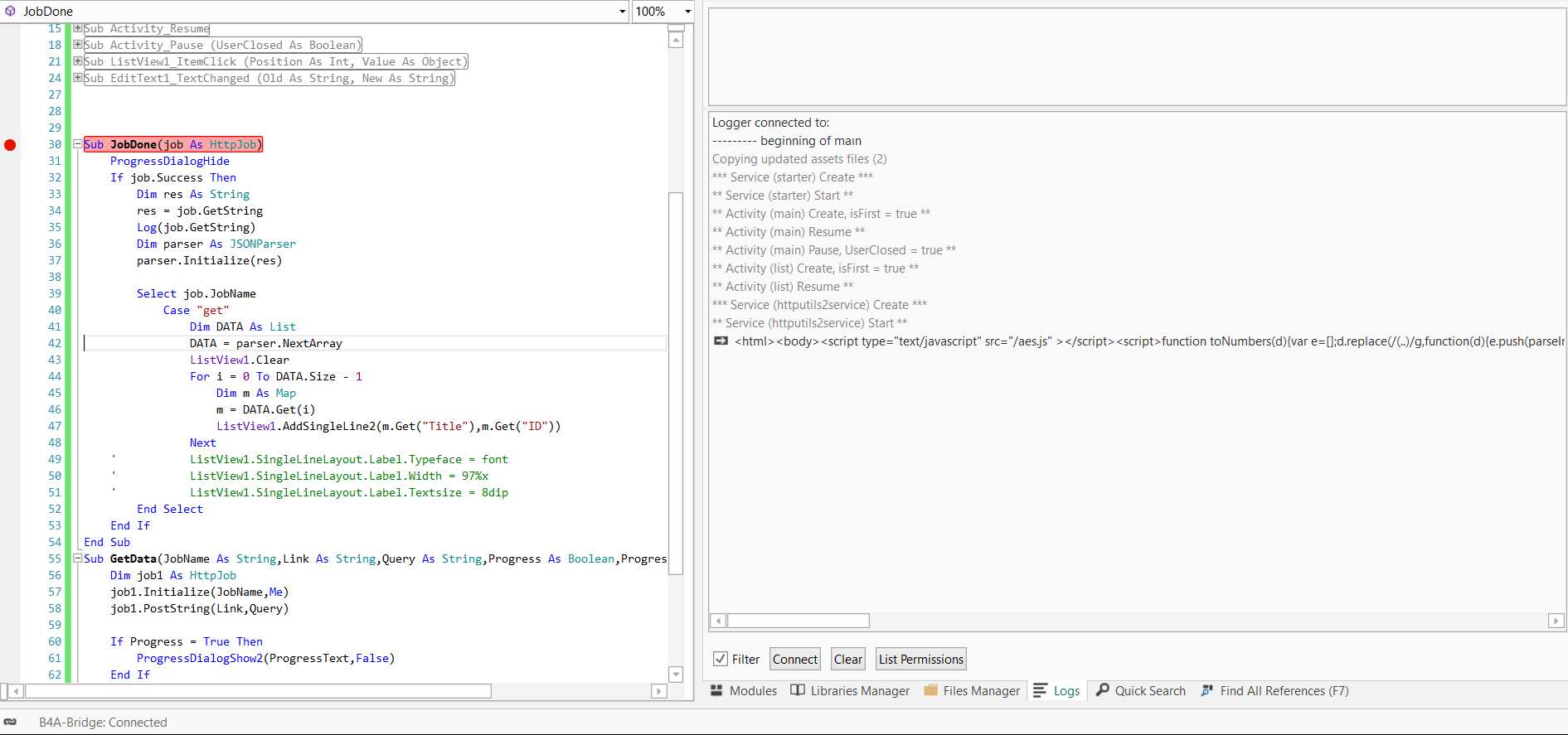Remove the red breakpoint dot at line 30
This screenshot has height=735, width=1568.
[10, 145]
